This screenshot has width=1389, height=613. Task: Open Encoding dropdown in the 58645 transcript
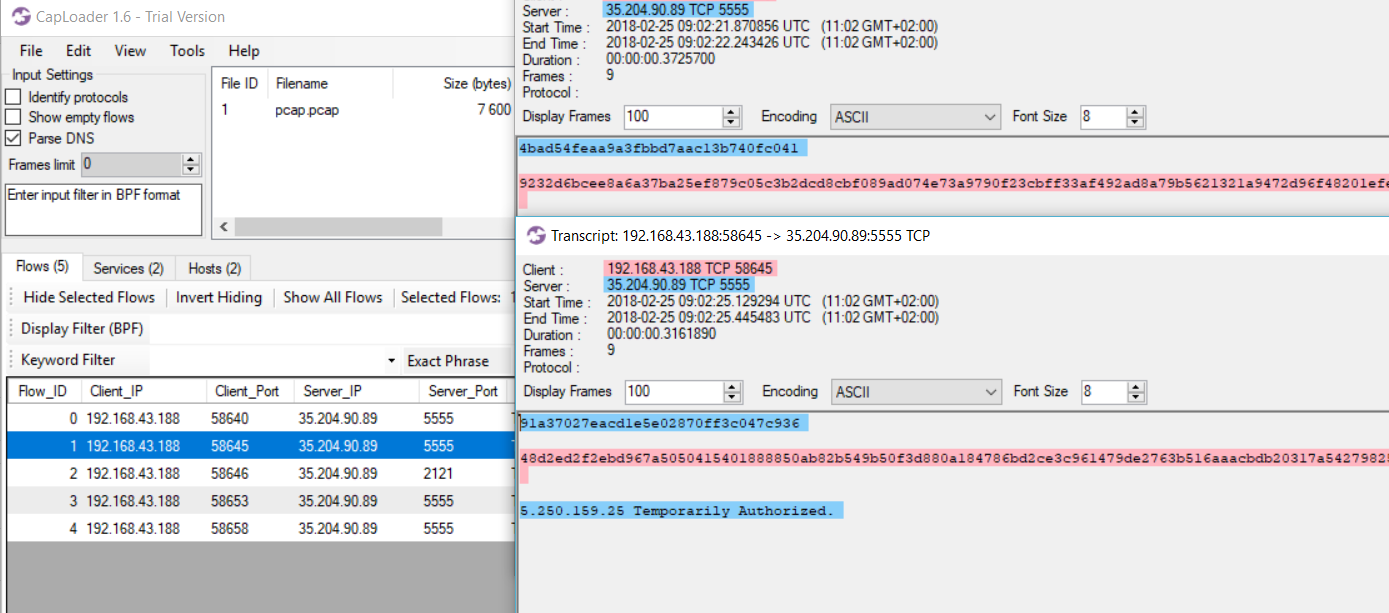(915, 392)
